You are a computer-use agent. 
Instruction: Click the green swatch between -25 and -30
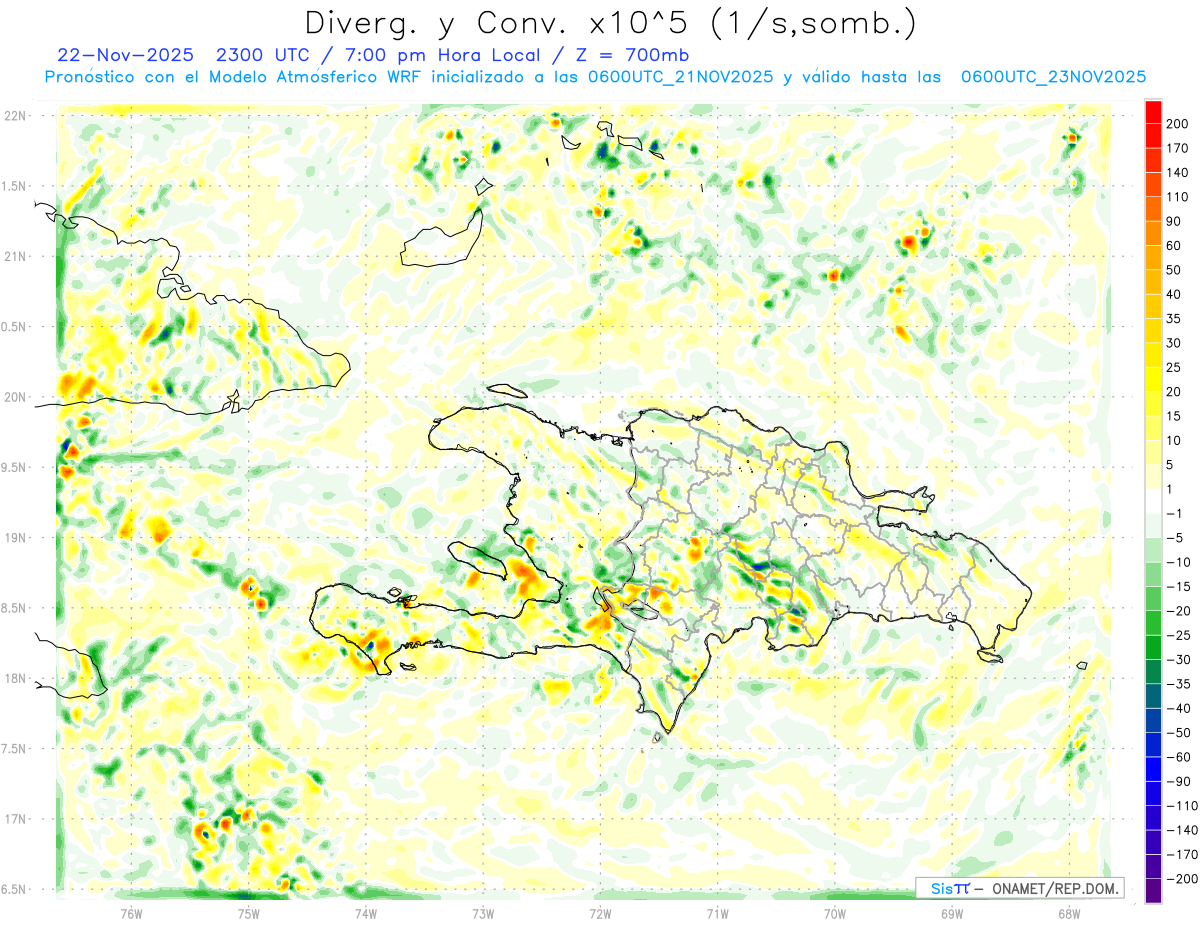tap(1153, 647)
